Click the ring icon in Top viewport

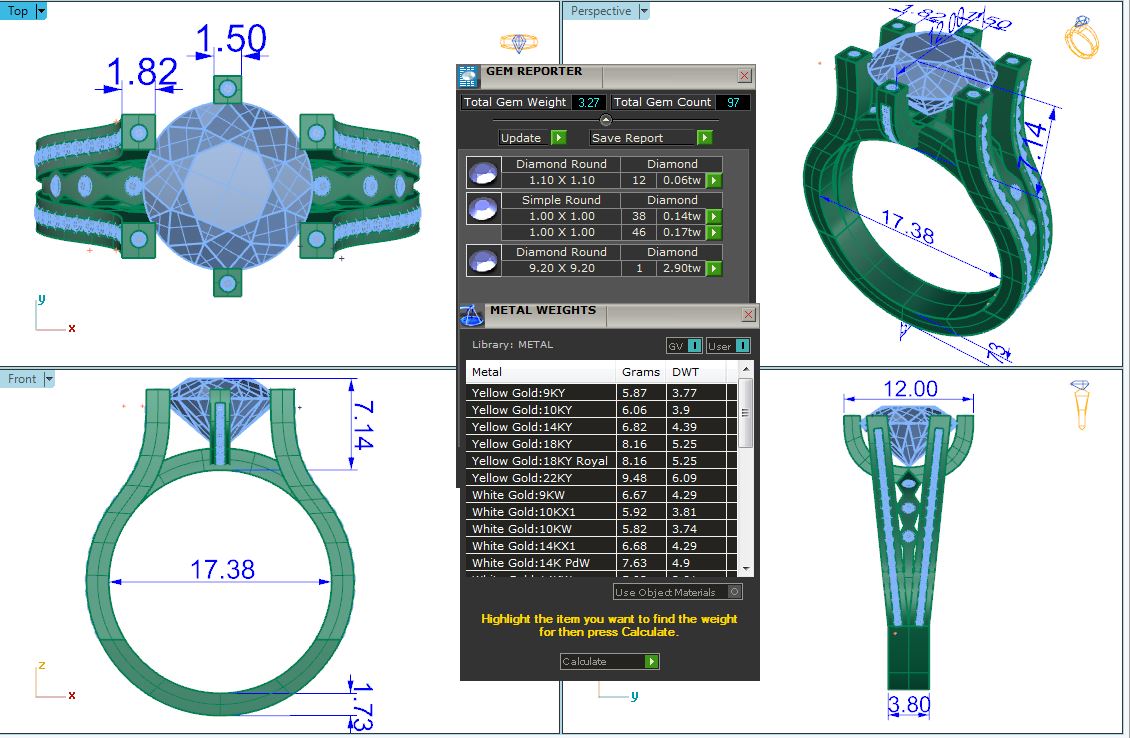point(518,43)
